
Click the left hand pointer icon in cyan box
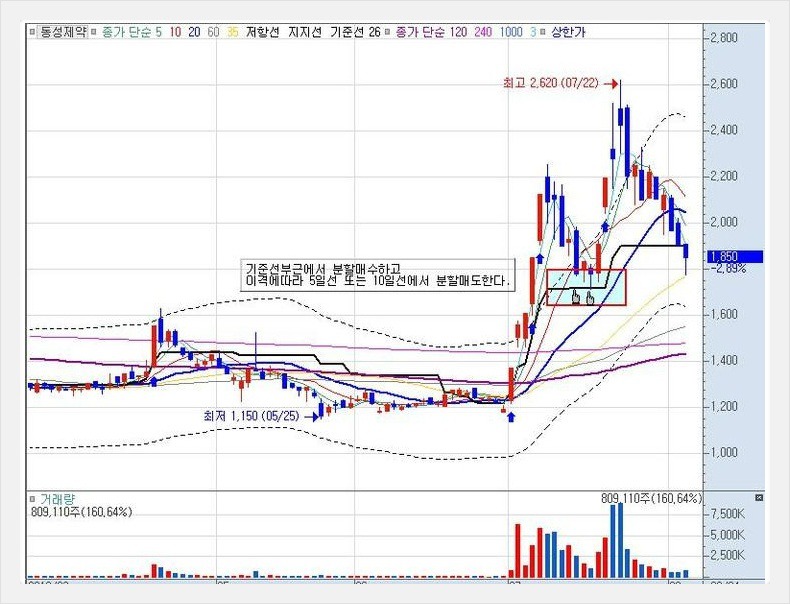point(575,295)
